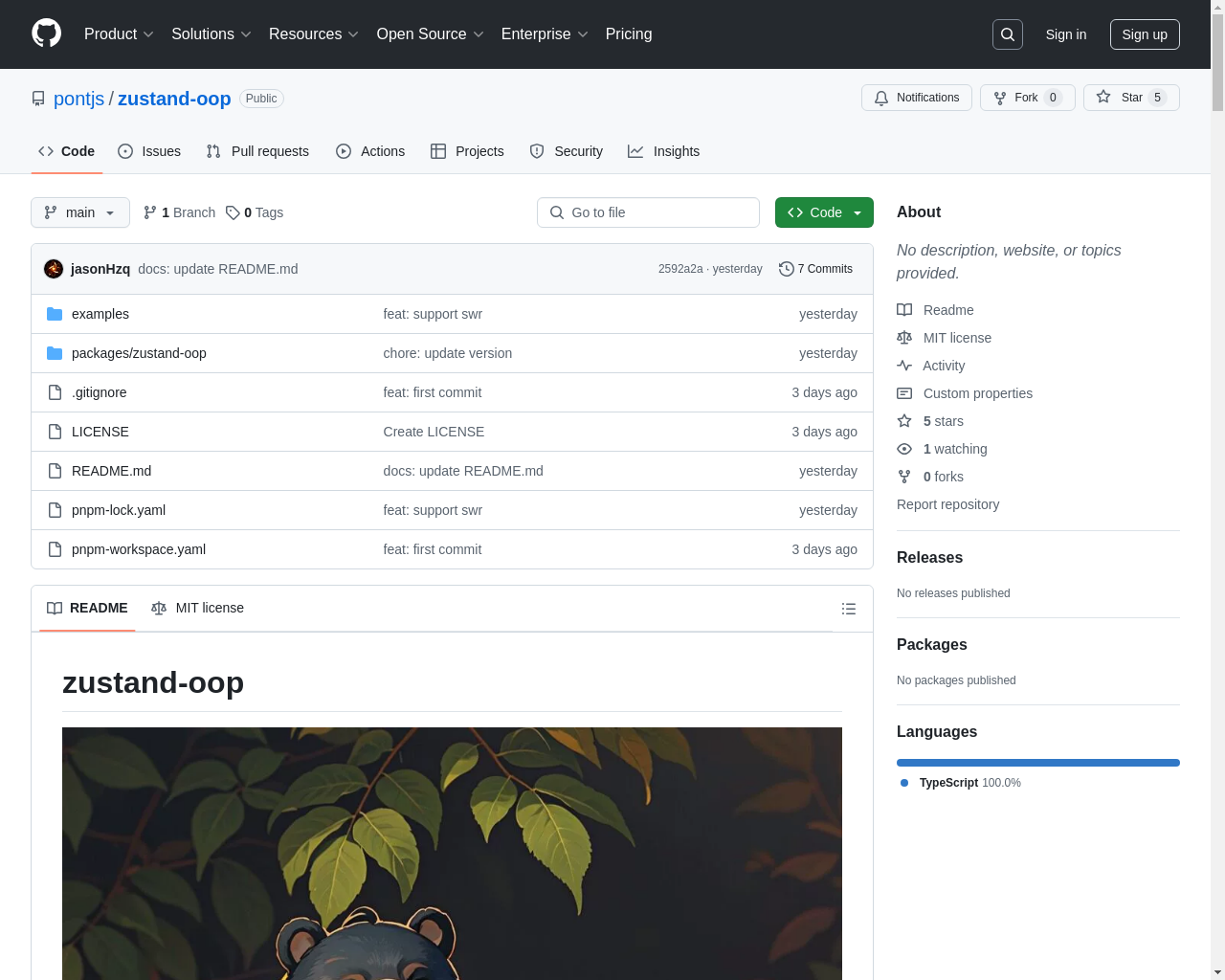Open README outline list icon
This screenshot has width=1225, height=980.
(849, 609)
